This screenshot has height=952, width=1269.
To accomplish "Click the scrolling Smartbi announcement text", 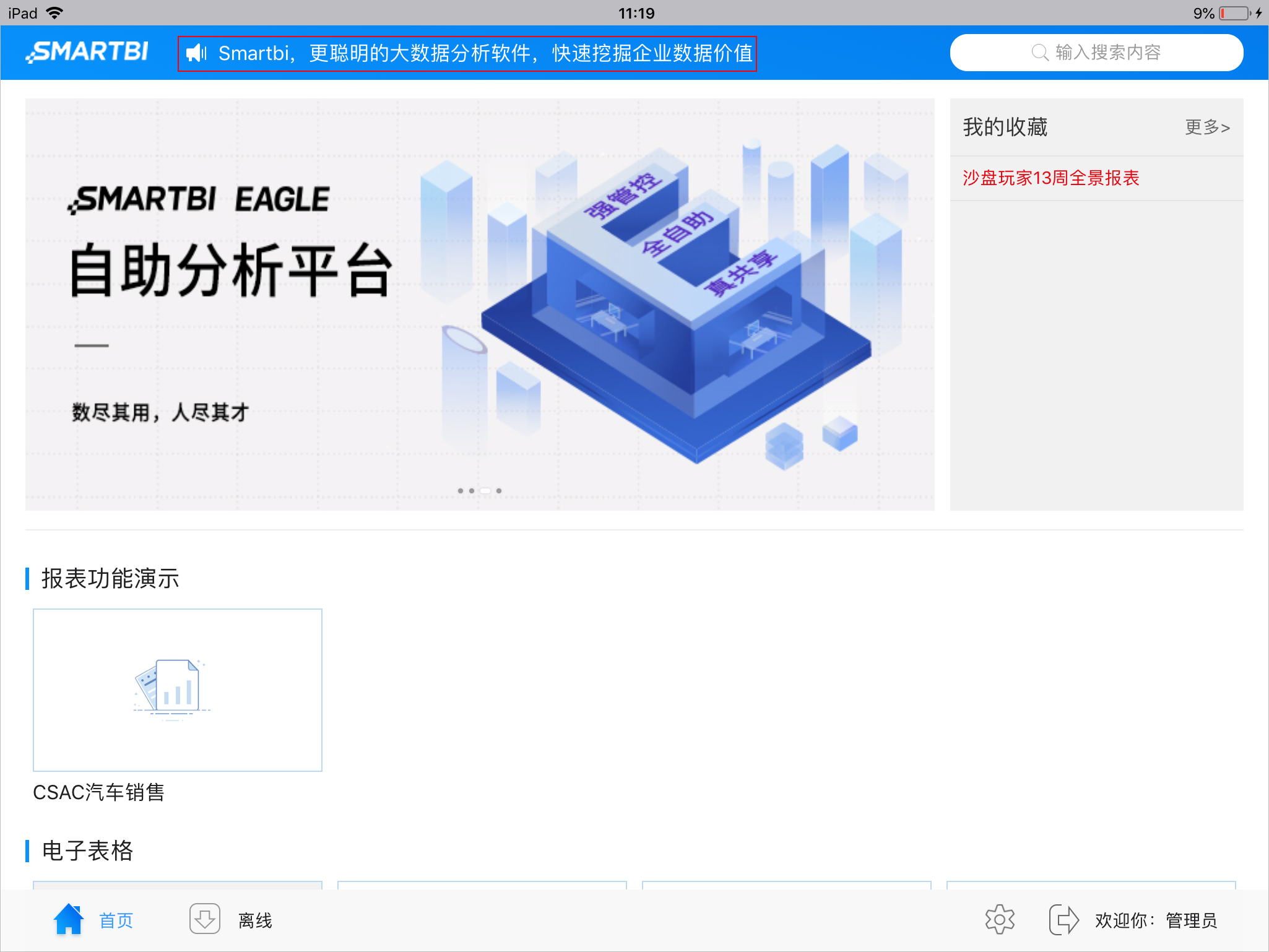I will click(485, 53).
